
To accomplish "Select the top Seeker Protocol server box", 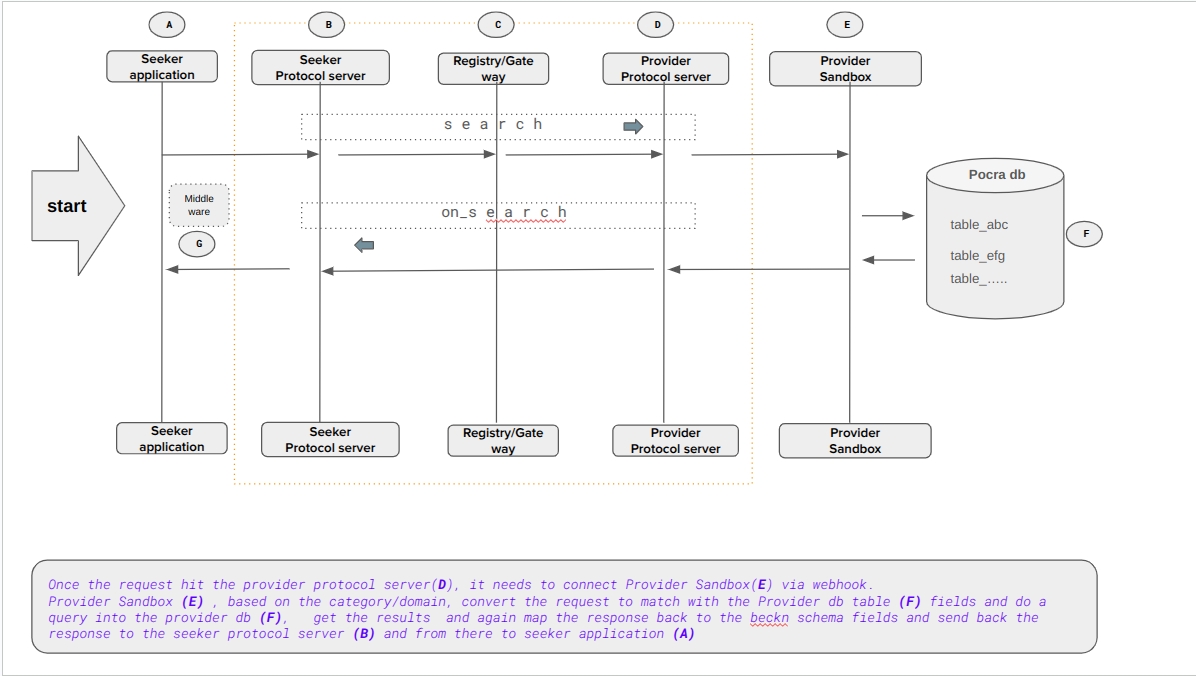I will click(x=320, y=68).
